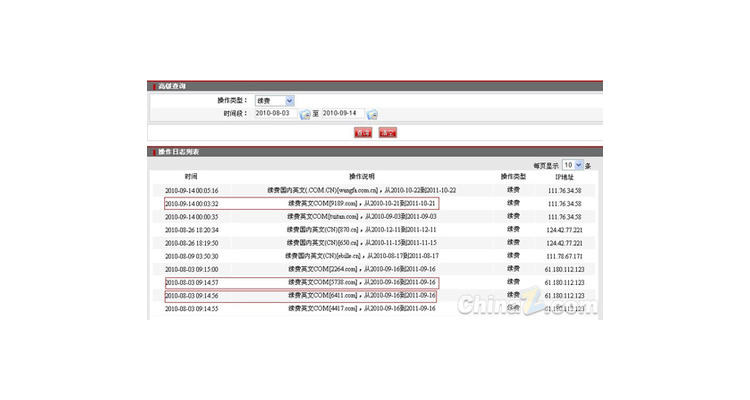Click IP 61.180.112.123 in the 09:15:00 row
The width and height of the screenshot is (750, 400).
pyautogui.click(x=564, y=269)
